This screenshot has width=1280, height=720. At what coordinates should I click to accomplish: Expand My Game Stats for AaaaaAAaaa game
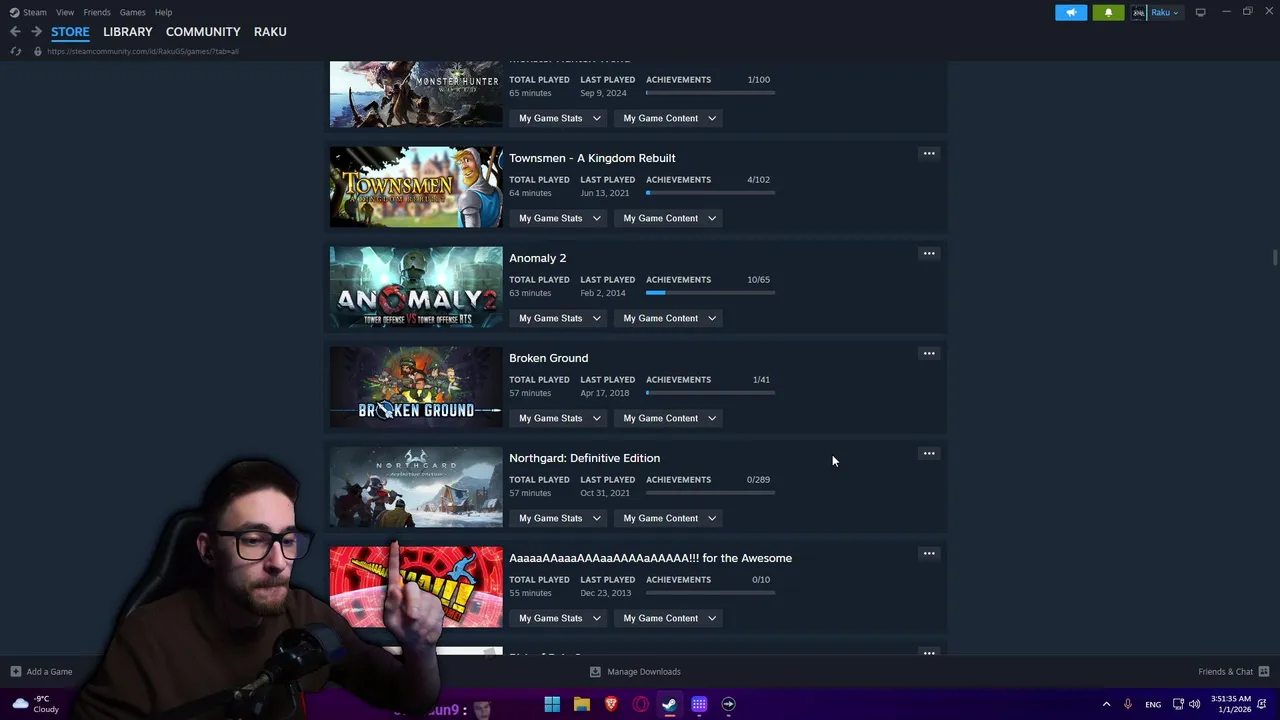559,618
